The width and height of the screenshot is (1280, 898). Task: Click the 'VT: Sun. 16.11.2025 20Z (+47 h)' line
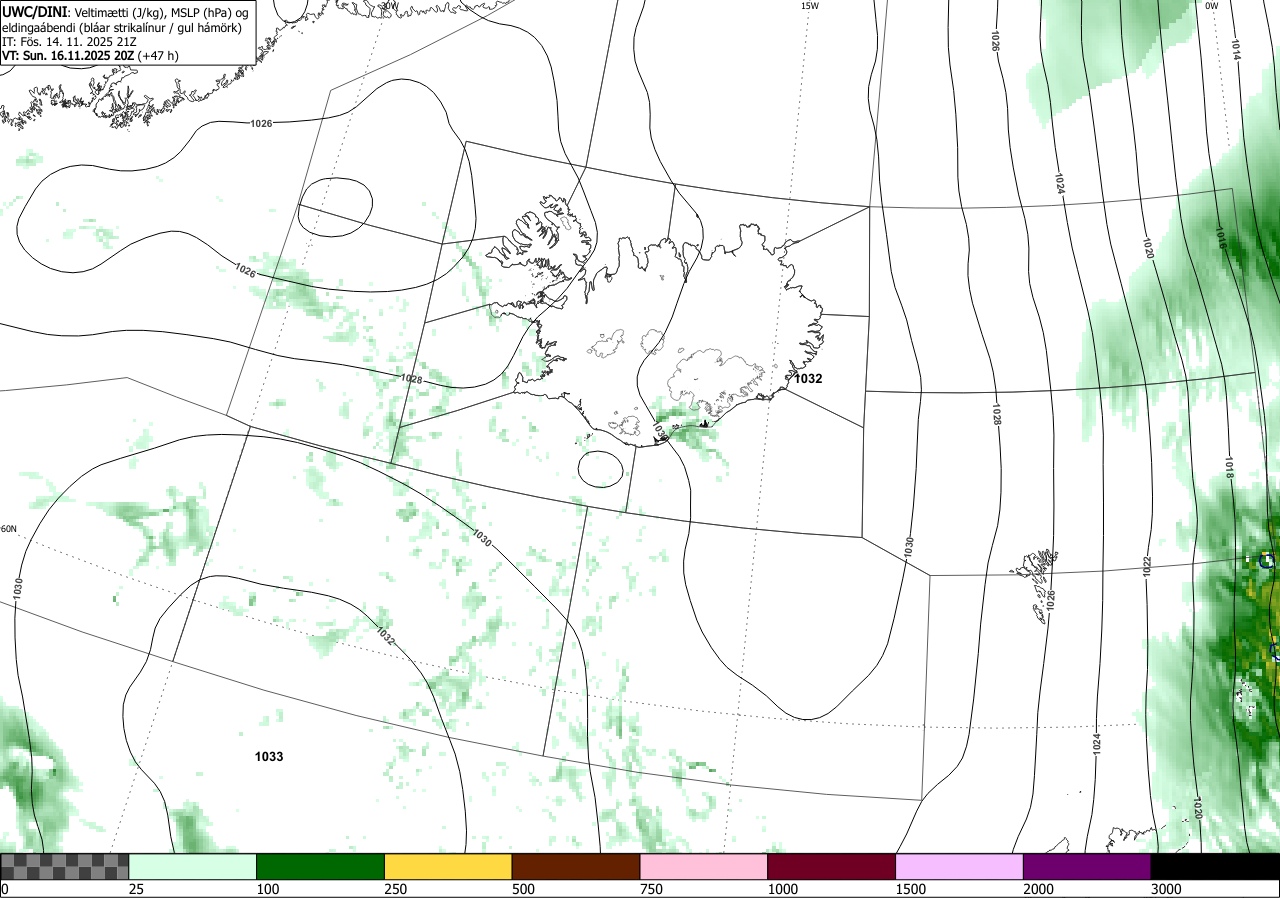91,56
